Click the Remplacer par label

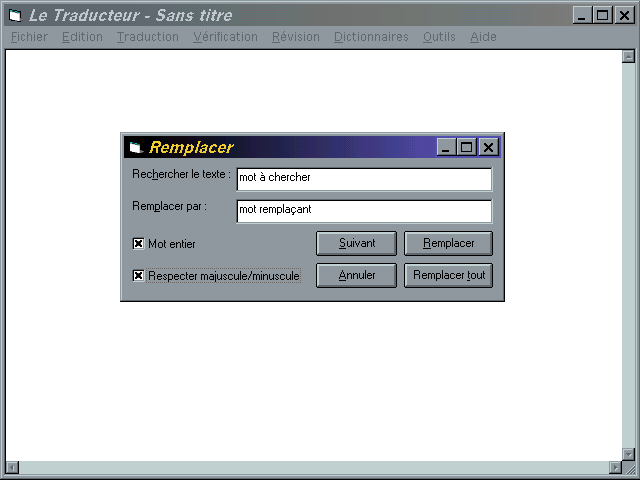coord(169,207)
